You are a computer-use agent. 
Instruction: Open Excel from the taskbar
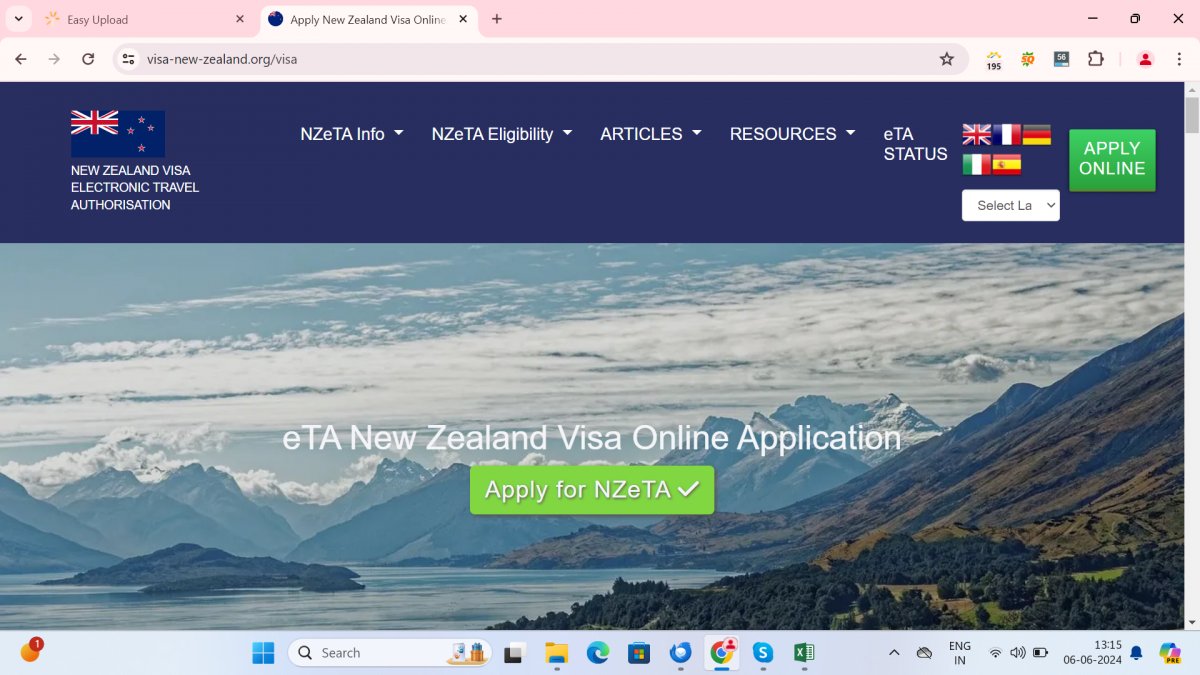(x=803, y=653)
